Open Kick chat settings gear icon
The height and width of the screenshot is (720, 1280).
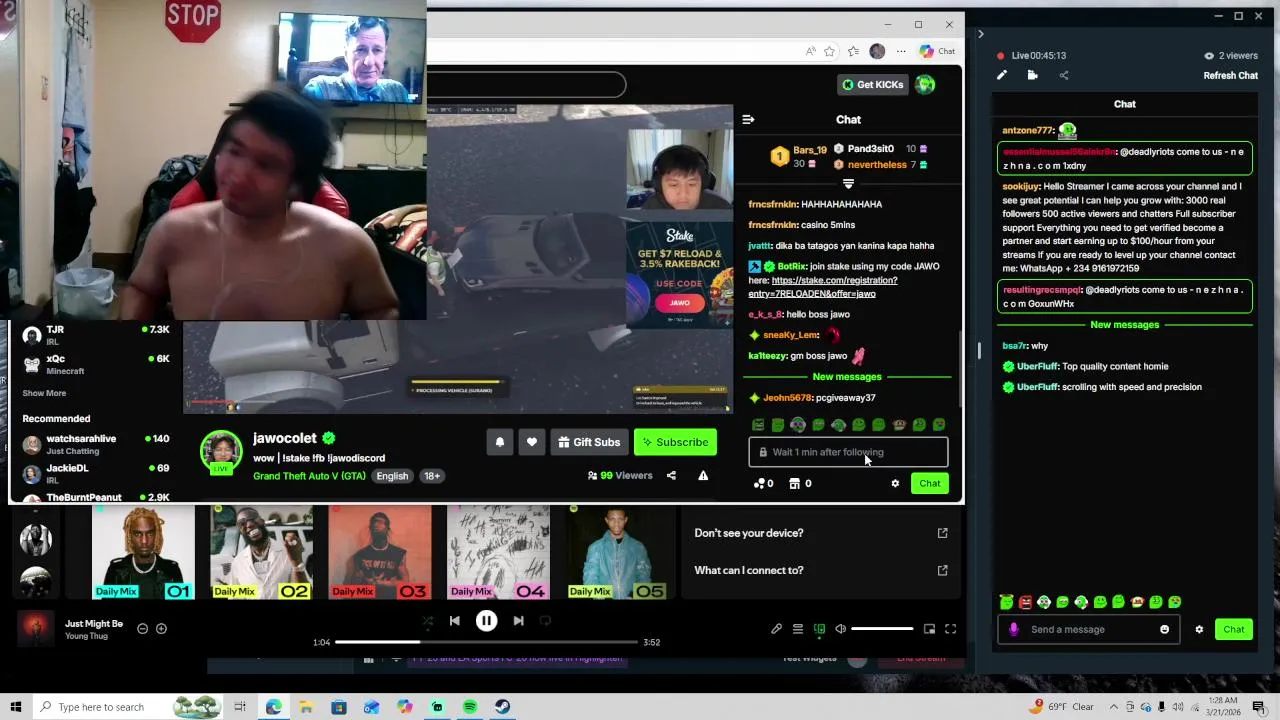click(895, 484)
